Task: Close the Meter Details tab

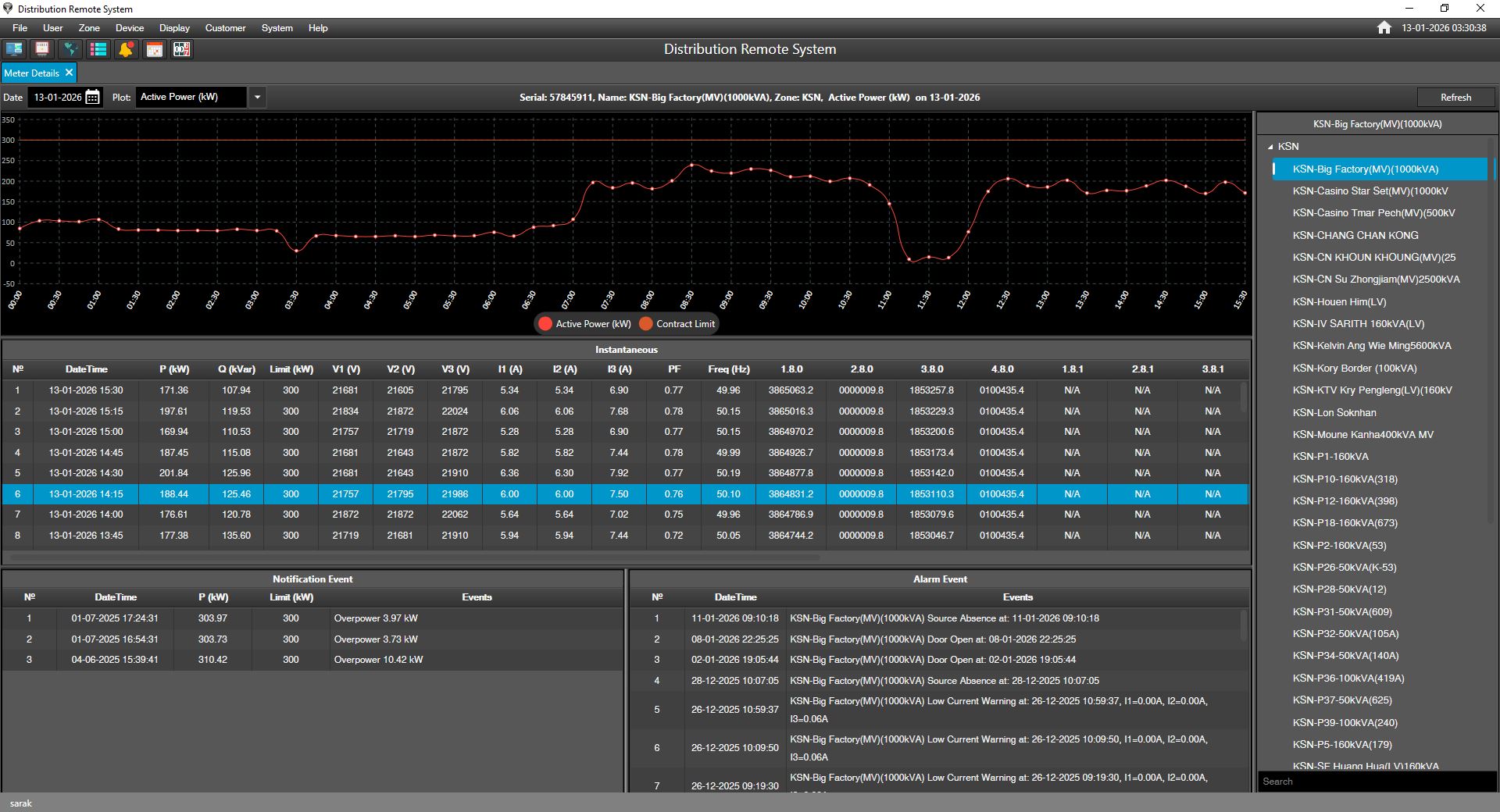Action: [x=69, y=73]
